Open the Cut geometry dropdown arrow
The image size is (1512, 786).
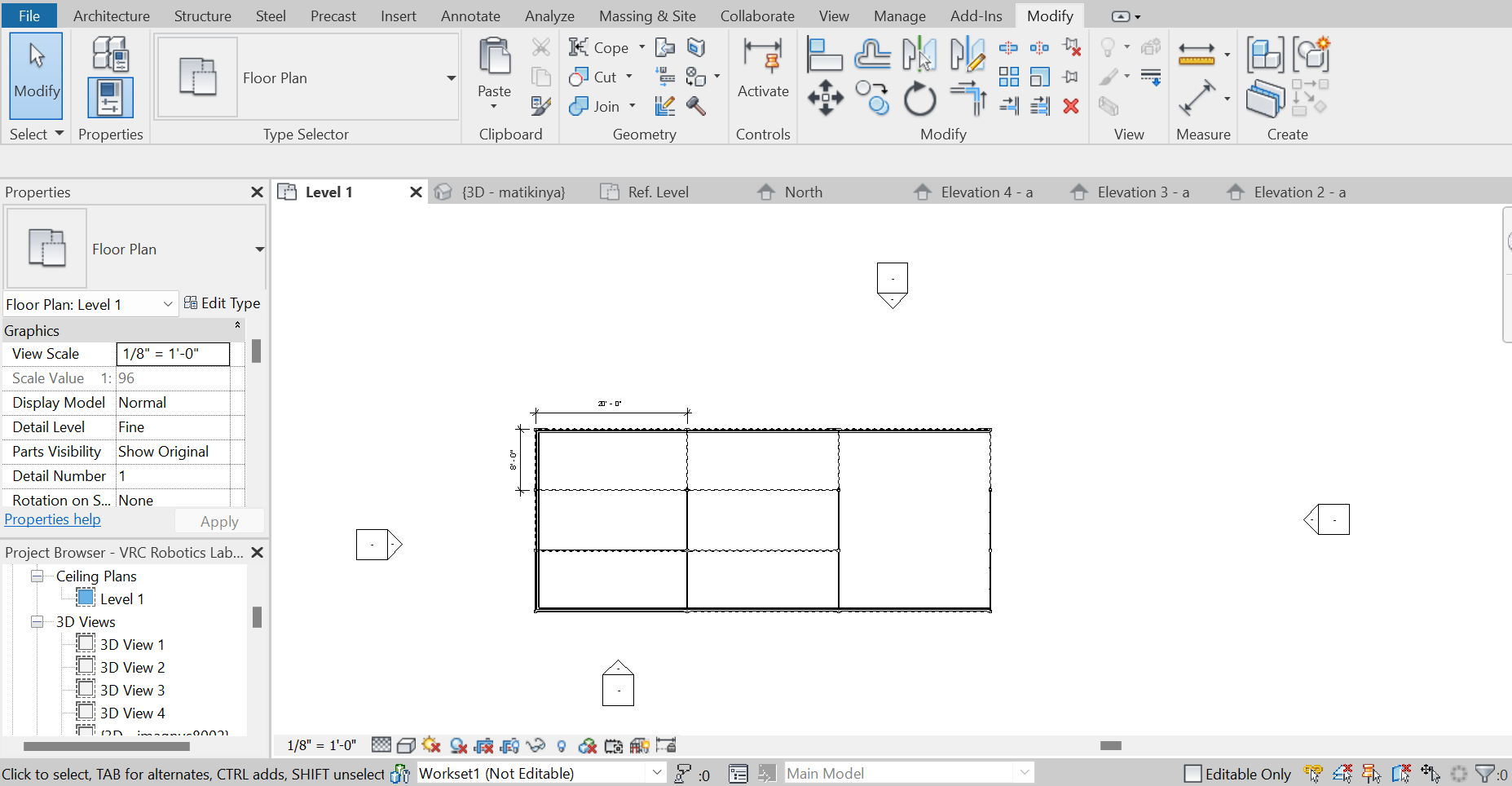(628, 77)
